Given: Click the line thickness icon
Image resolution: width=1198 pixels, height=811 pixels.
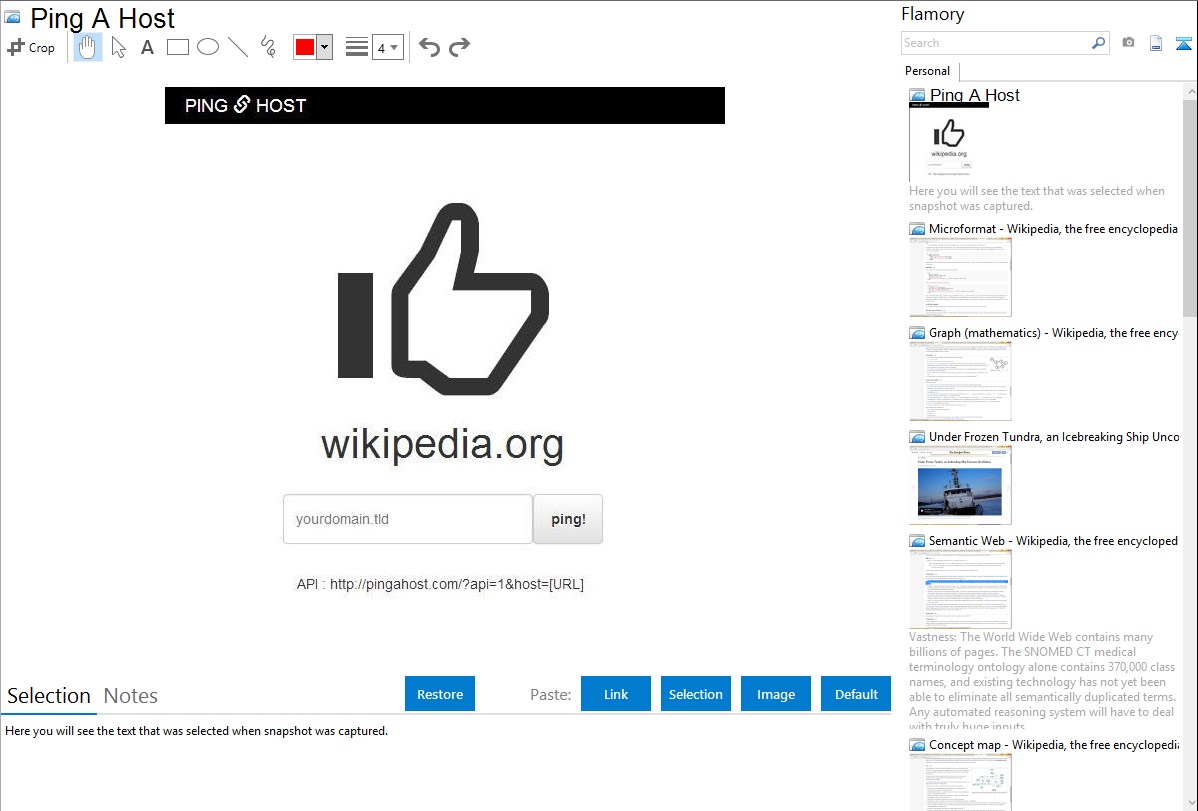Looking at the screenshot, I should coord(357,47).
